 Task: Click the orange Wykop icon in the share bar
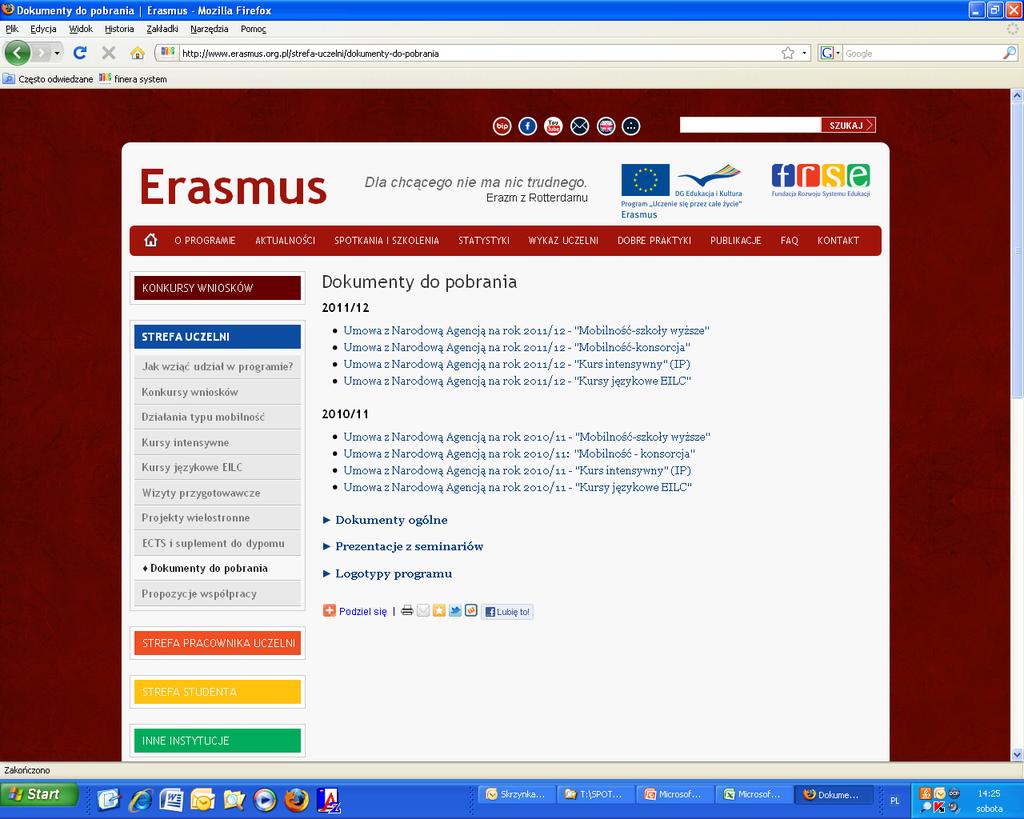471,611
